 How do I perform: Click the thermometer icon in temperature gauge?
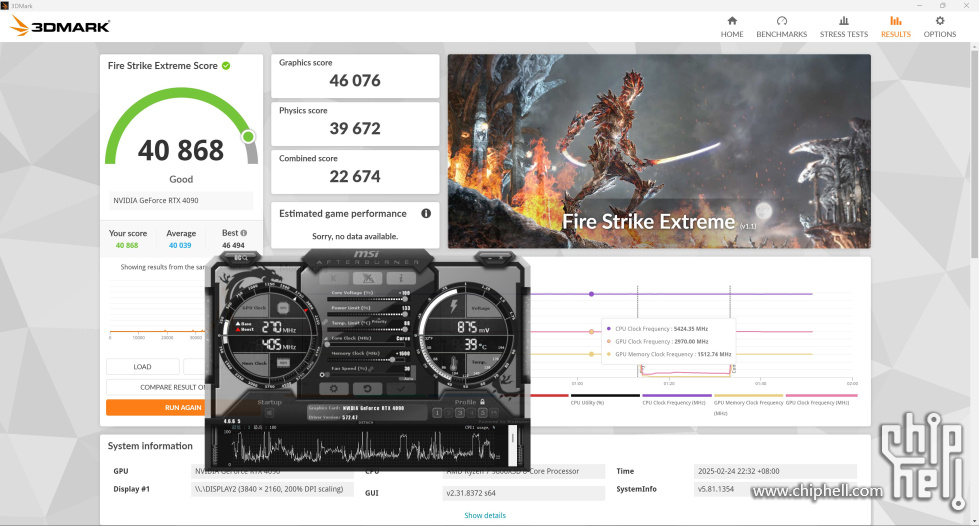(x=454, y=364)
